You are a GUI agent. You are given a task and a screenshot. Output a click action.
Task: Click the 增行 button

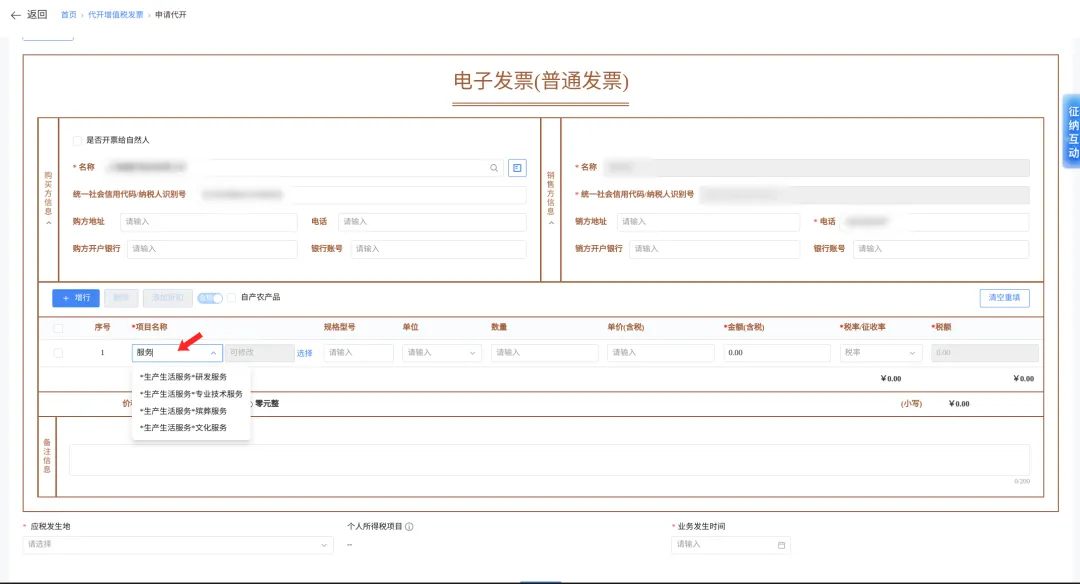[x=76, y=298]
